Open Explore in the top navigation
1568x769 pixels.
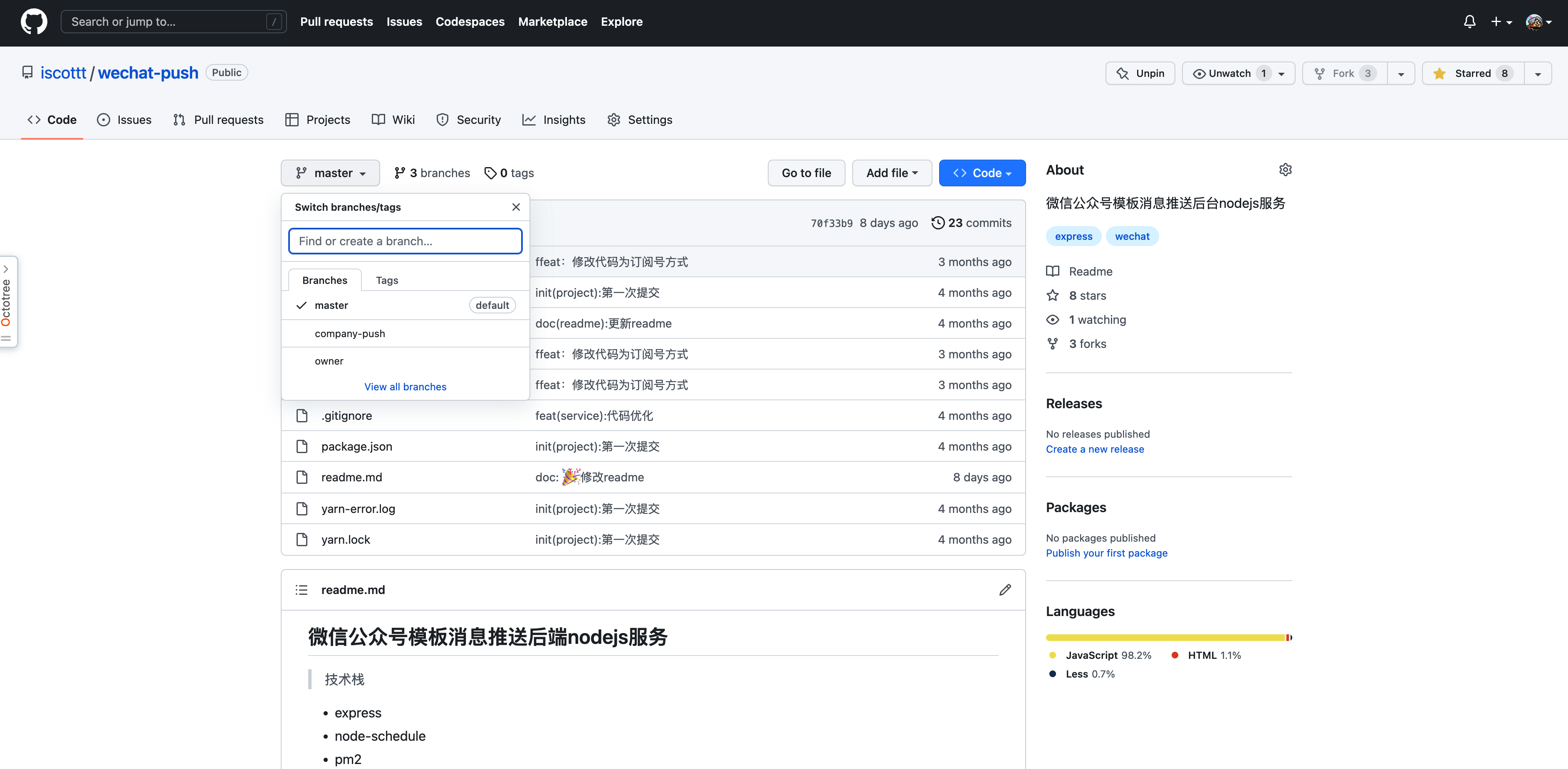[621, 22]
